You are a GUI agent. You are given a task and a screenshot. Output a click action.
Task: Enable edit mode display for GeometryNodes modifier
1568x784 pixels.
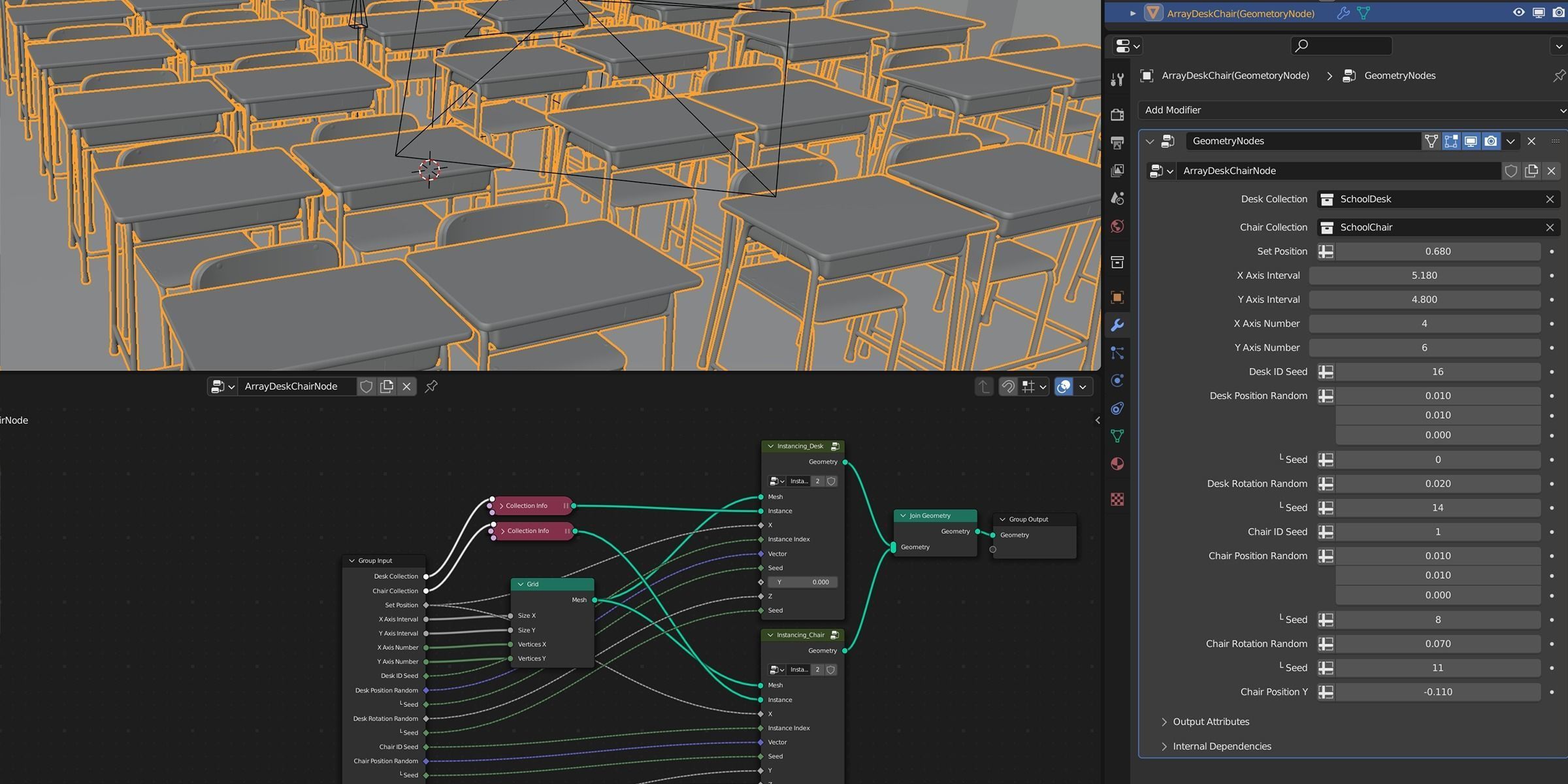tap(1451, 141)
